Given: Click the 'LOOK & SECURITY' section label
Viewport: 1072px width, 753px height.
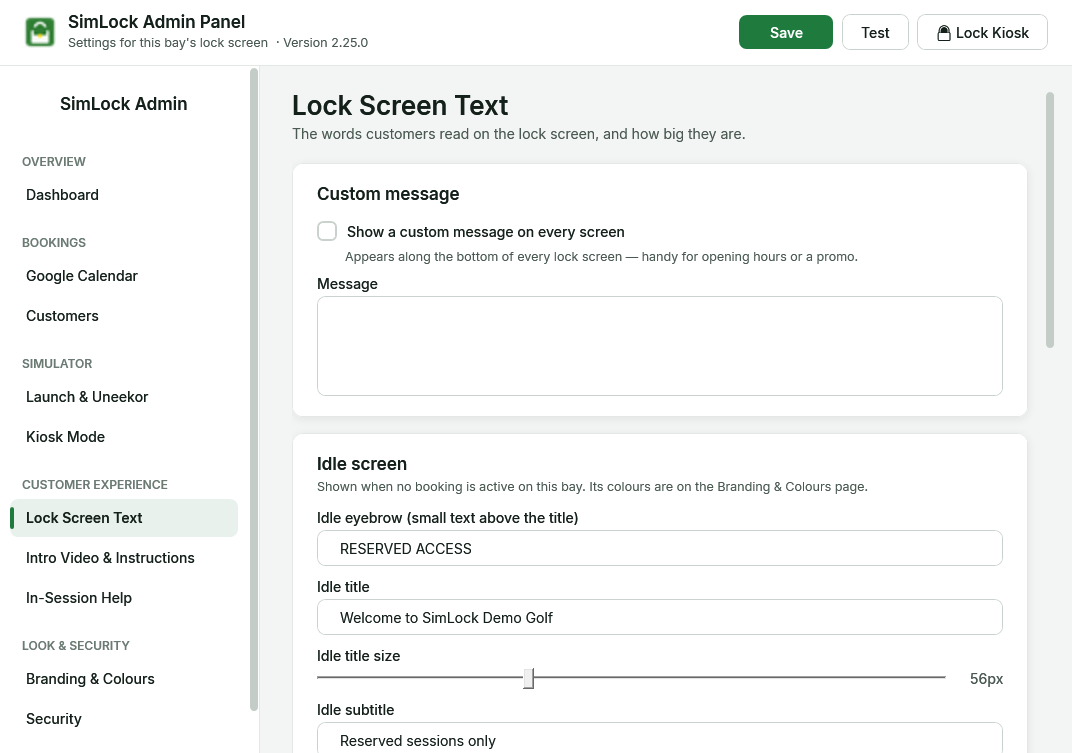Looking at the screenshot, I should coord(76,646).
